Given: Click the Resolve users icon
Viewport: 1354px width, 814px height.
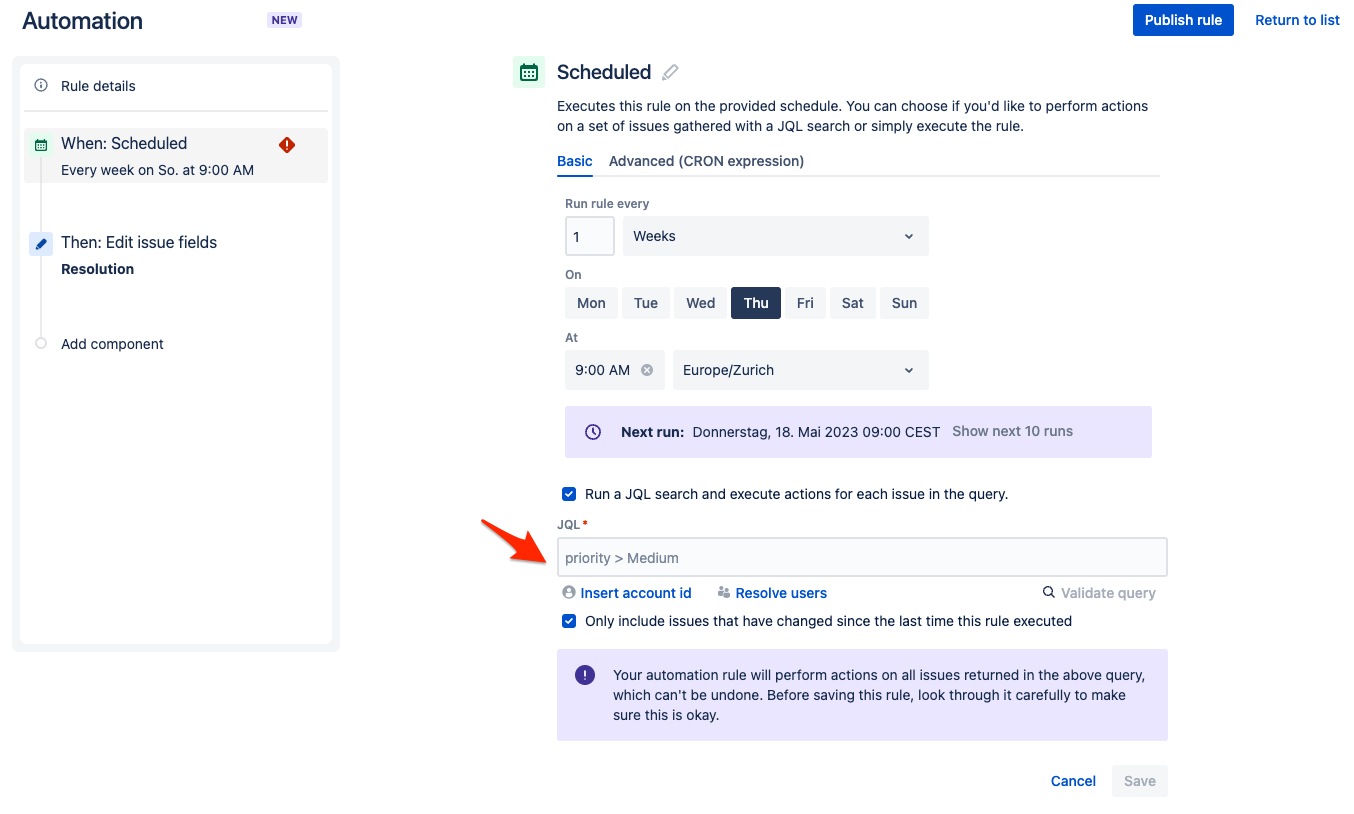Looking at the screenshot, I should pyautogui.click(x=722, y=592).
